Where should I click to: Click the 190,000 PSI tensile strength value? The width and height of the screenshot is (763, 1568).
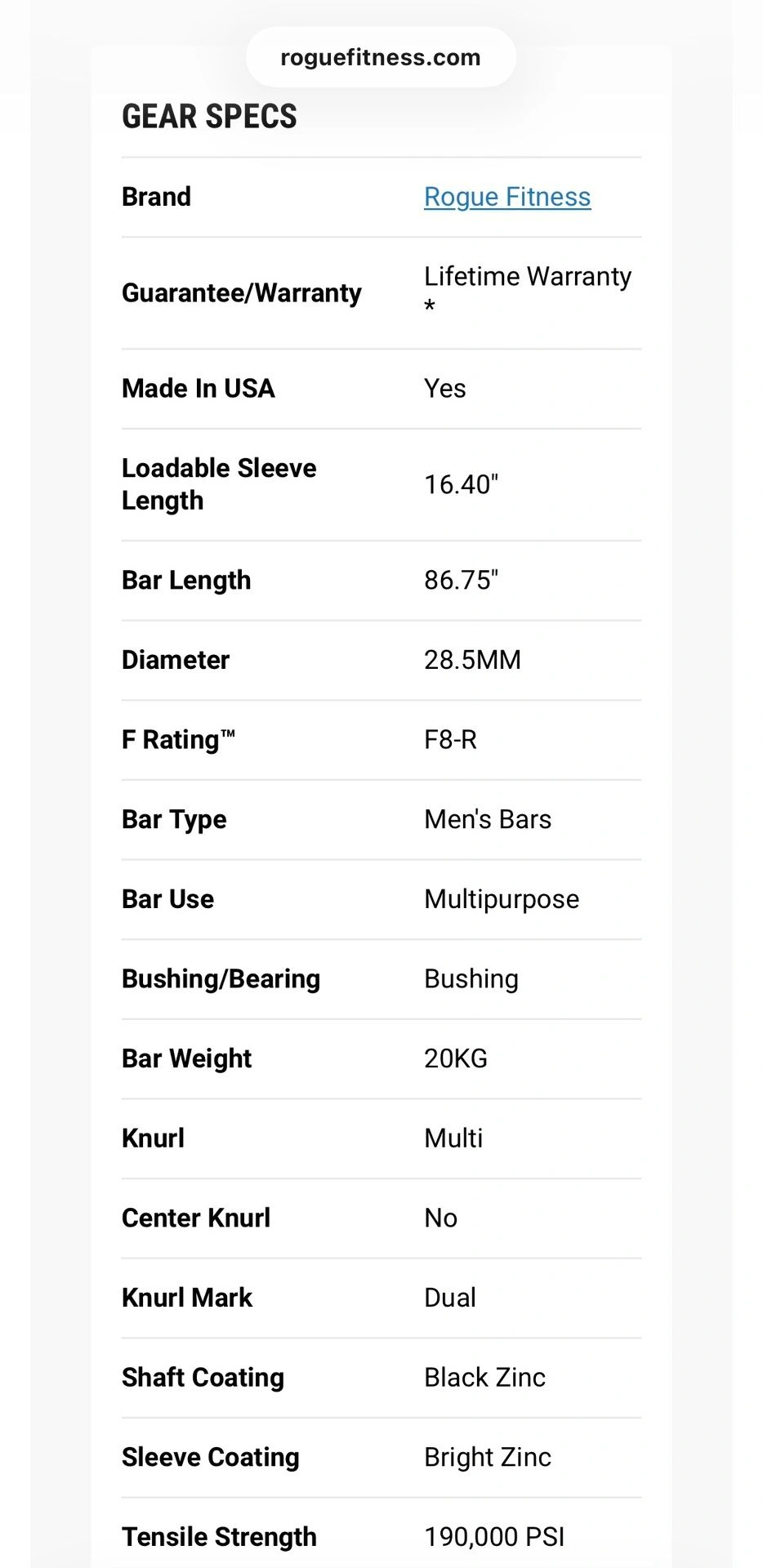(x=493, y=1537)
